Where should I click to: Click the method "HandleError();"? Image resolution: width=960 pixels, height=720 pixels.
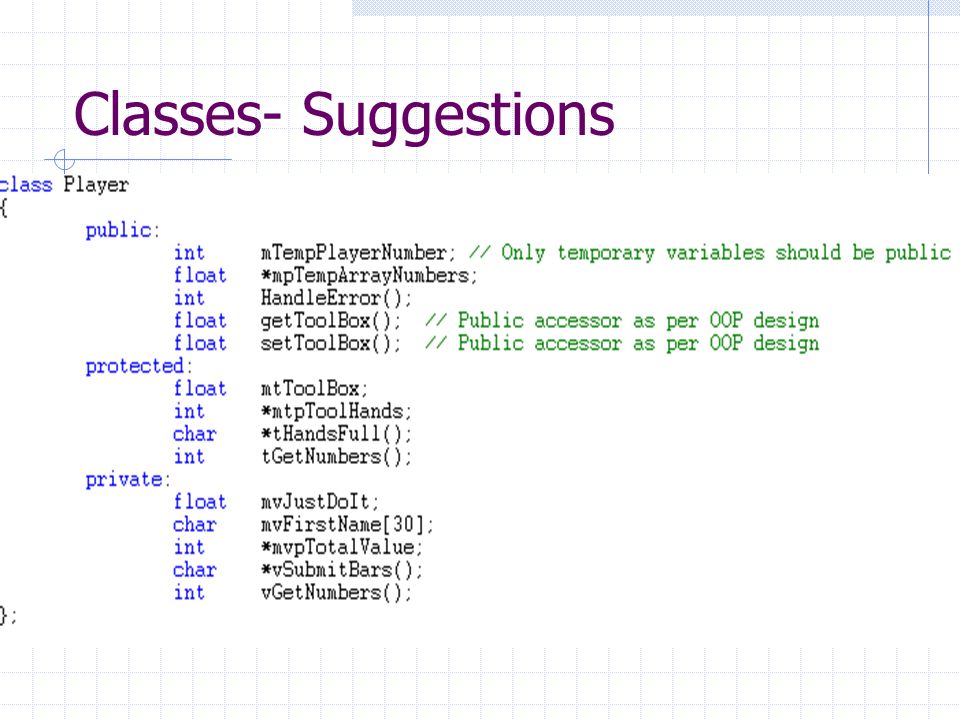click(x=336, y=298)
